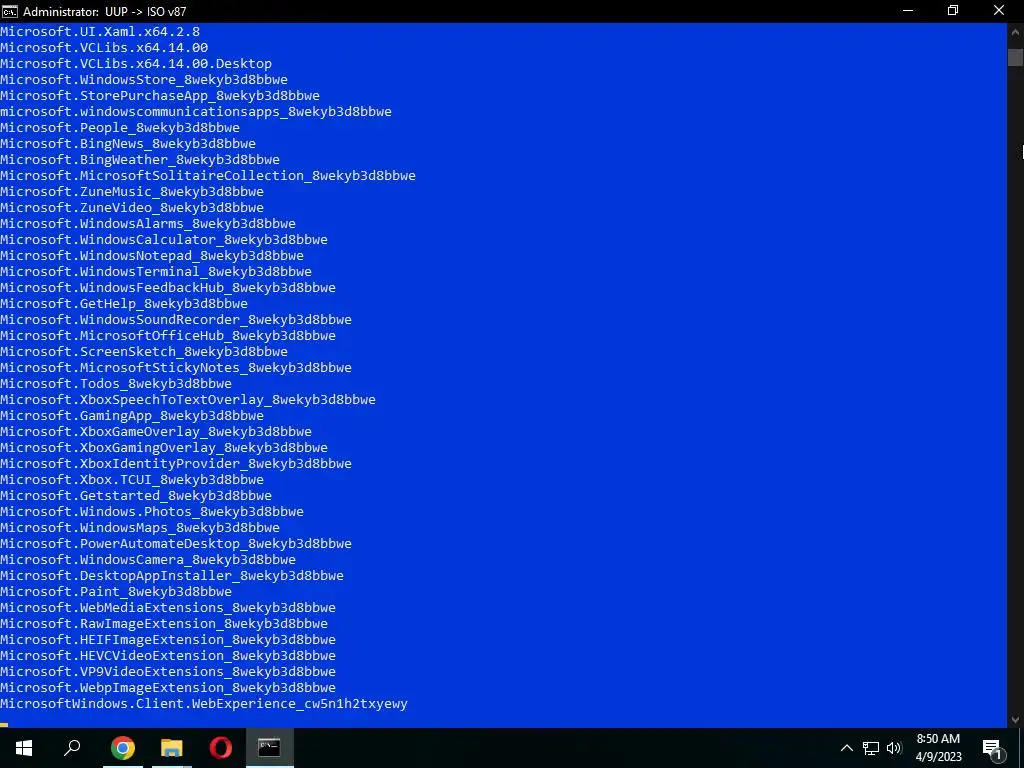Click the Microsoft.Xbox.TCUI line
This screenshot has width=1024, height=768.
point(132,479)
